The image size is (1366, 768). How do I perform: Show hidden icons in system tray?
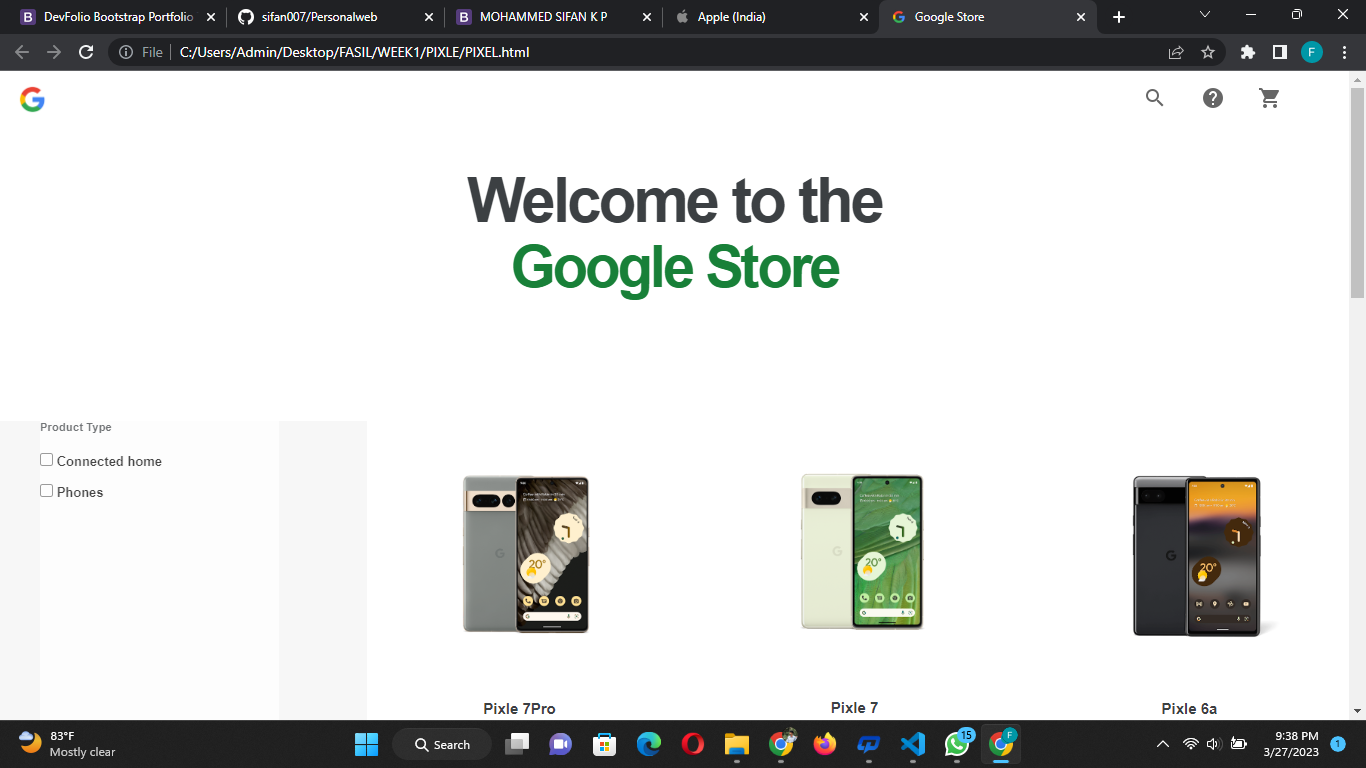coord(1162,744)
